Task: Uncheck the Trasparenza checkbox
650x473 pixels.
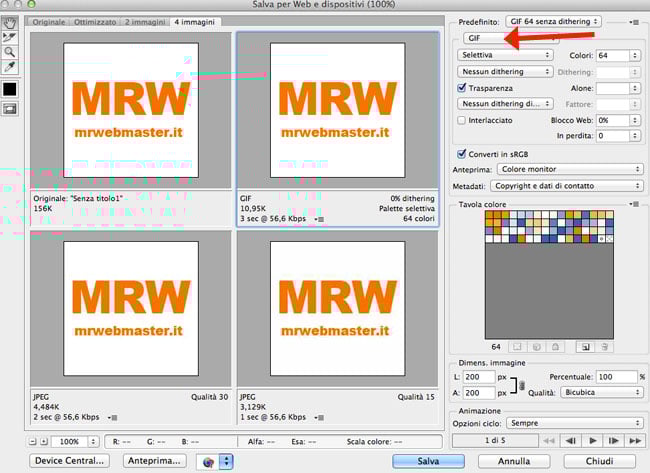Action: coord(461,88)
